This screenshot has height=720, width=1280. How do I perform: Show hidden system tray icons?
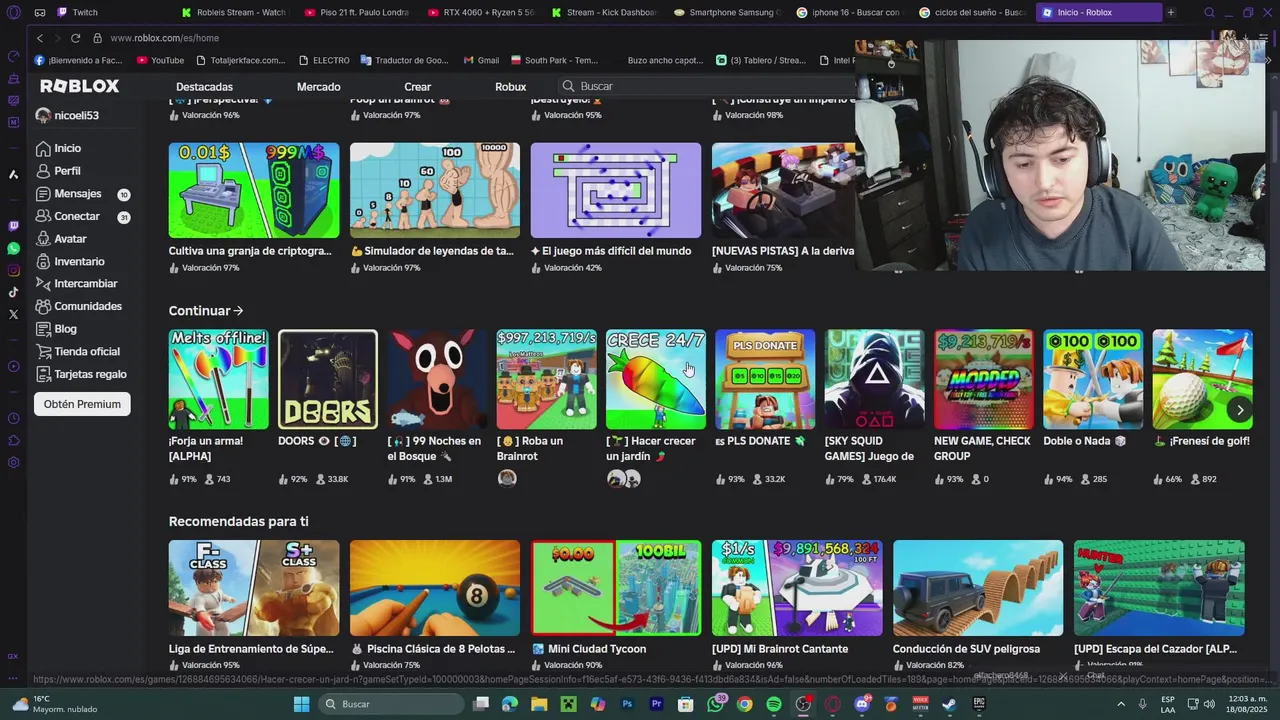[x=1120, y=704]
